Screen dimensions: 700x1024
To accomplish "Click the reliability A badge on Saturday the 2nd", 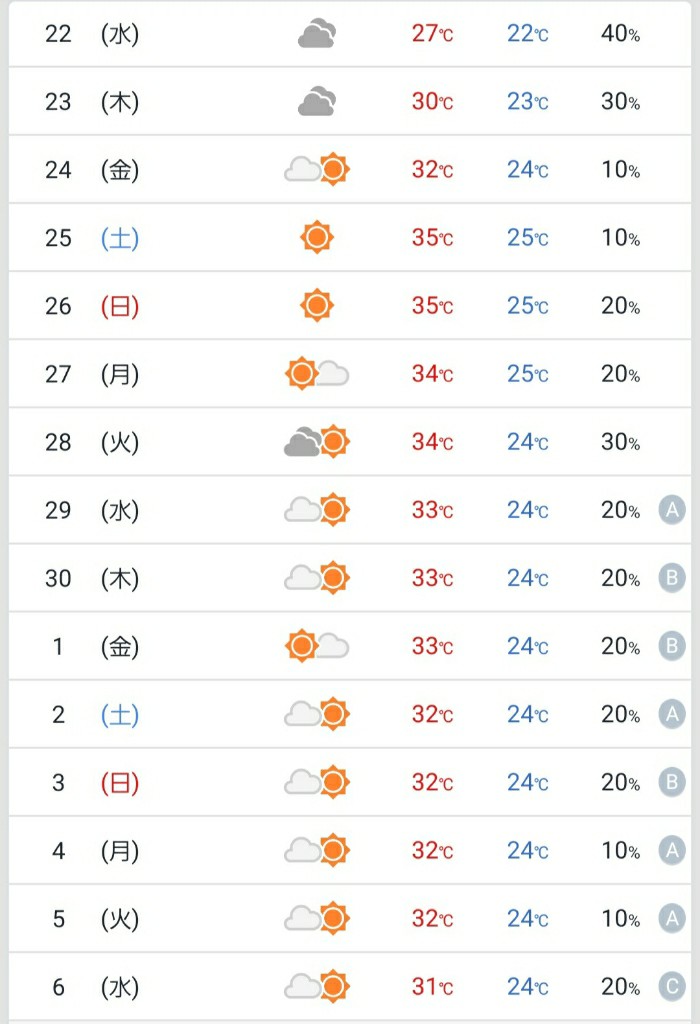I will 672,714.
